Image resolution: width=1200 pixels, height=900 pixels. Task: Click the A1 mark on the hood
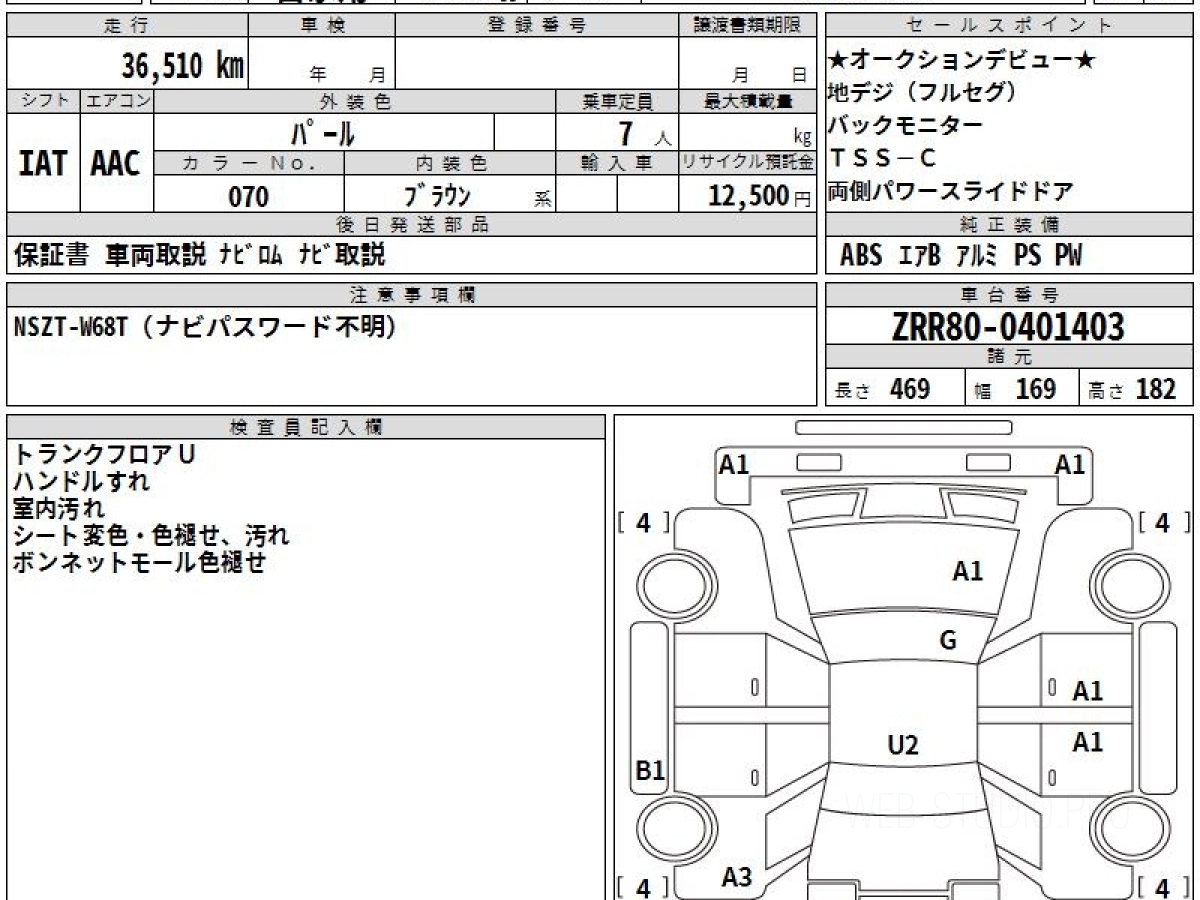[967, 571]
